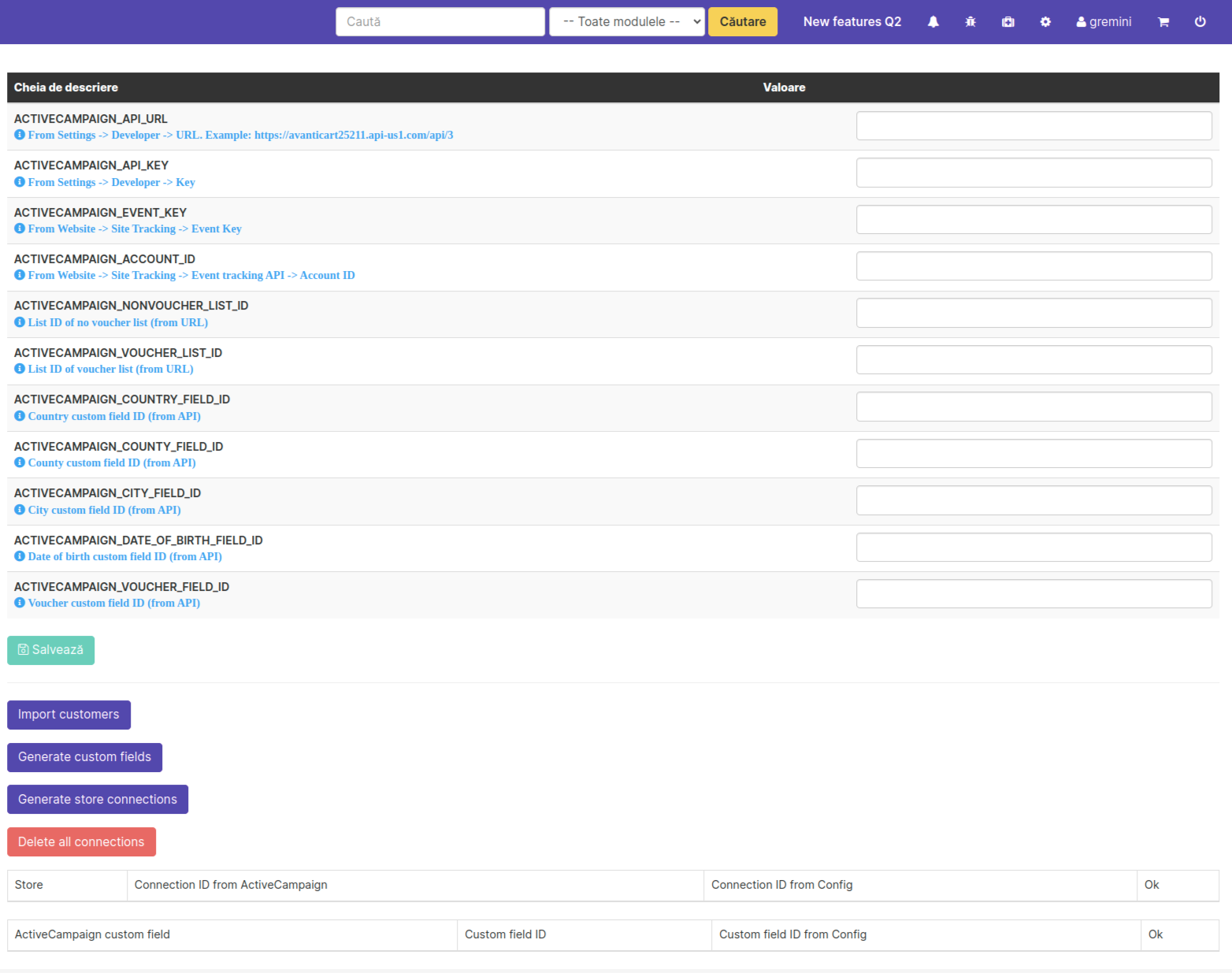Open the shopping cart icon

1163,22
